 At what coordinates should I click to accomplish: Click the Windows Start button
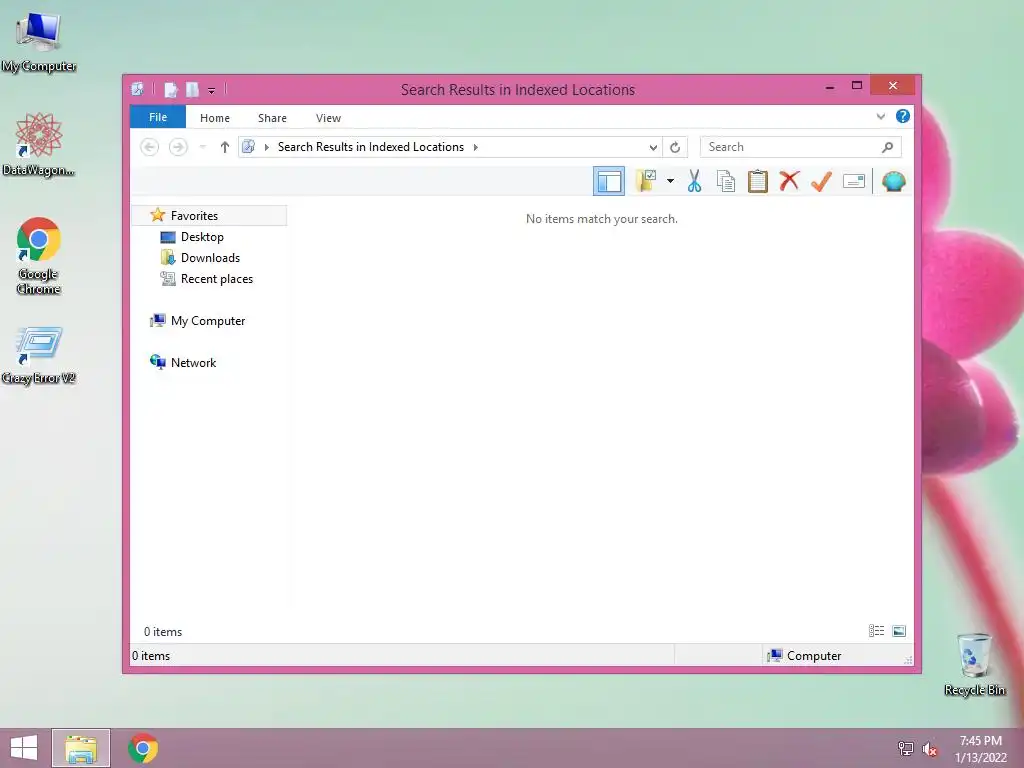pos(24,748)
